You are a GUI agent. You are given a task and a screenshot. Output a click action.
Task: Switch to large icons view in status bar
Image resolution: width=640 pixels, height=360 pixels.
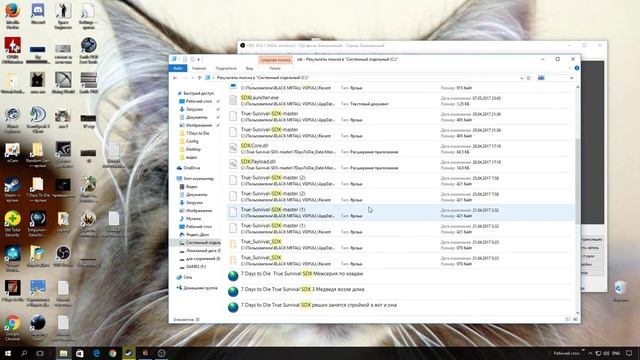pyautogui.click(x=576, y=320)
